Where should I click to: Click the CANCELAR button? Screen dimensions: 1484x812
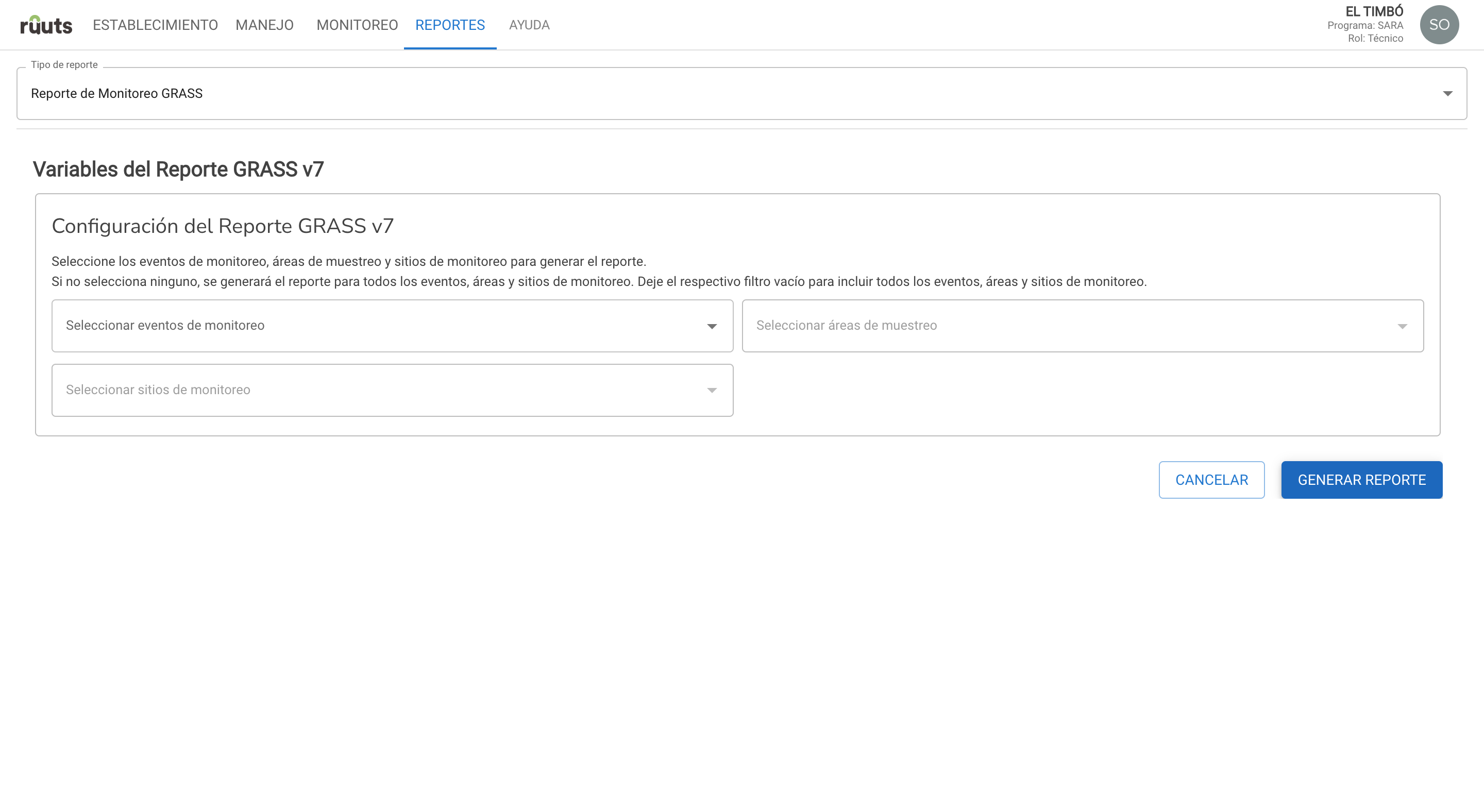[1211, 479]
